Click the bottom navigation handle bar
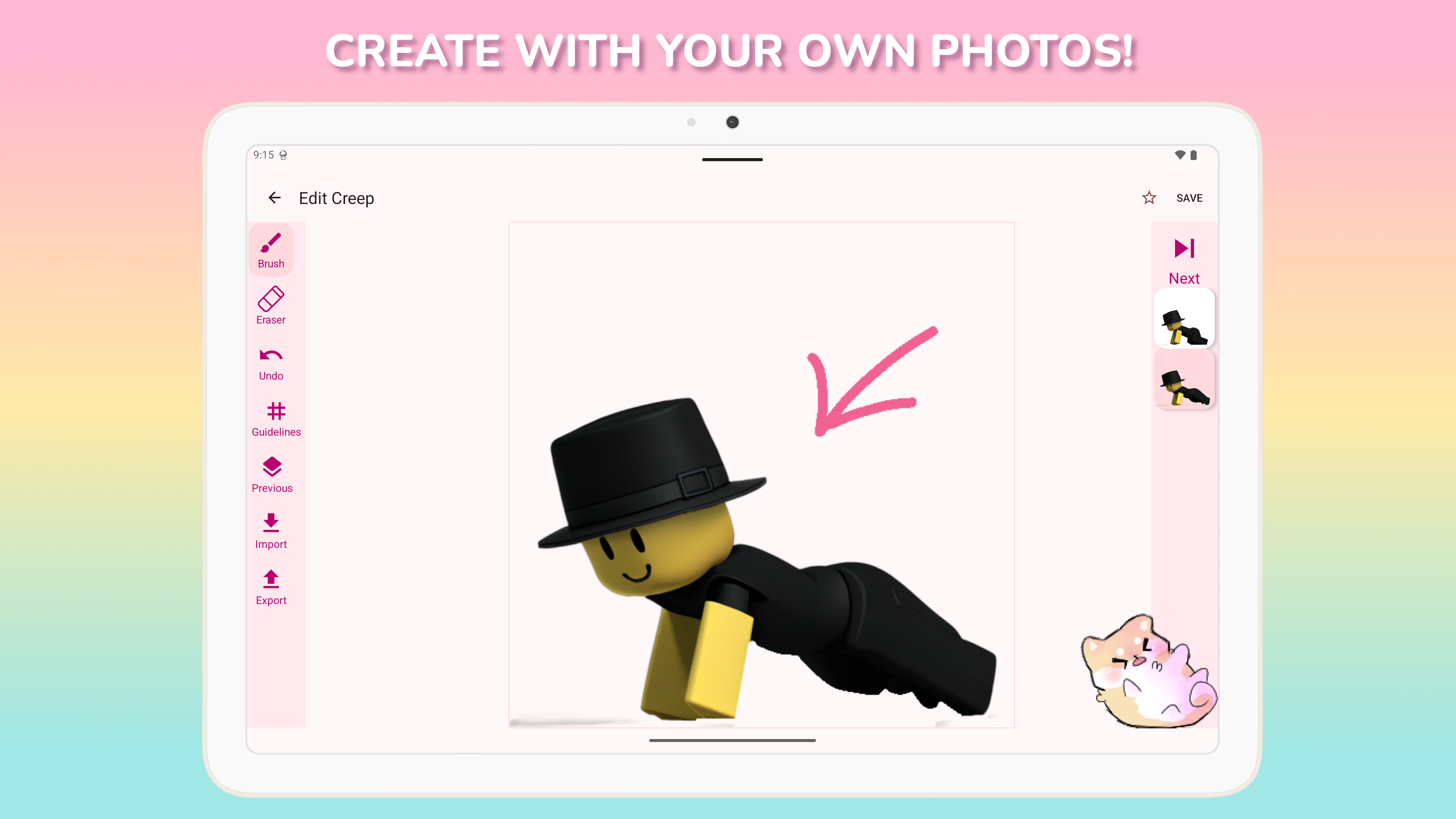This screenshot has width=1456, height=819. pos(732,740)
